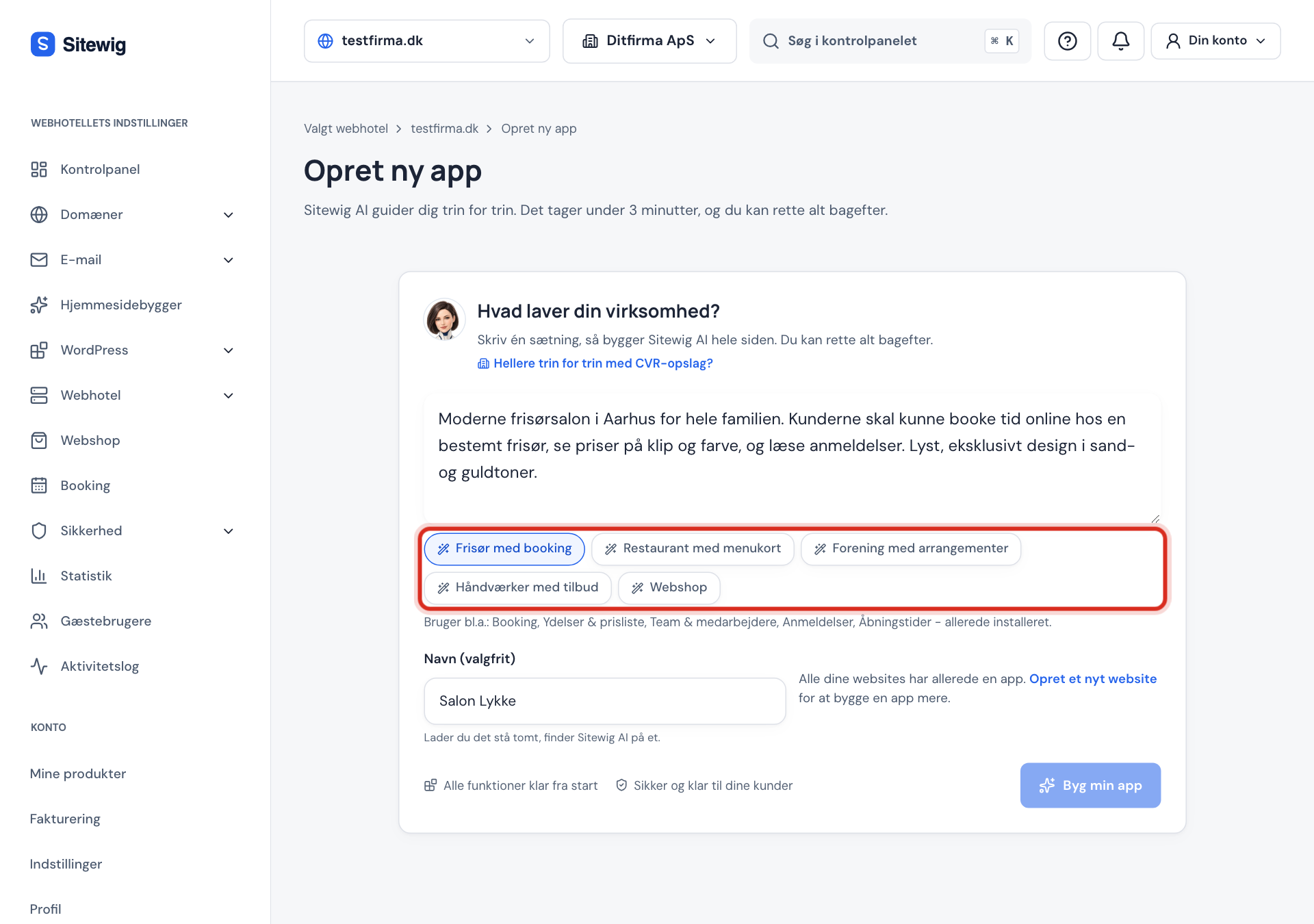Click the Booking calendar icon

click(39, 485)
